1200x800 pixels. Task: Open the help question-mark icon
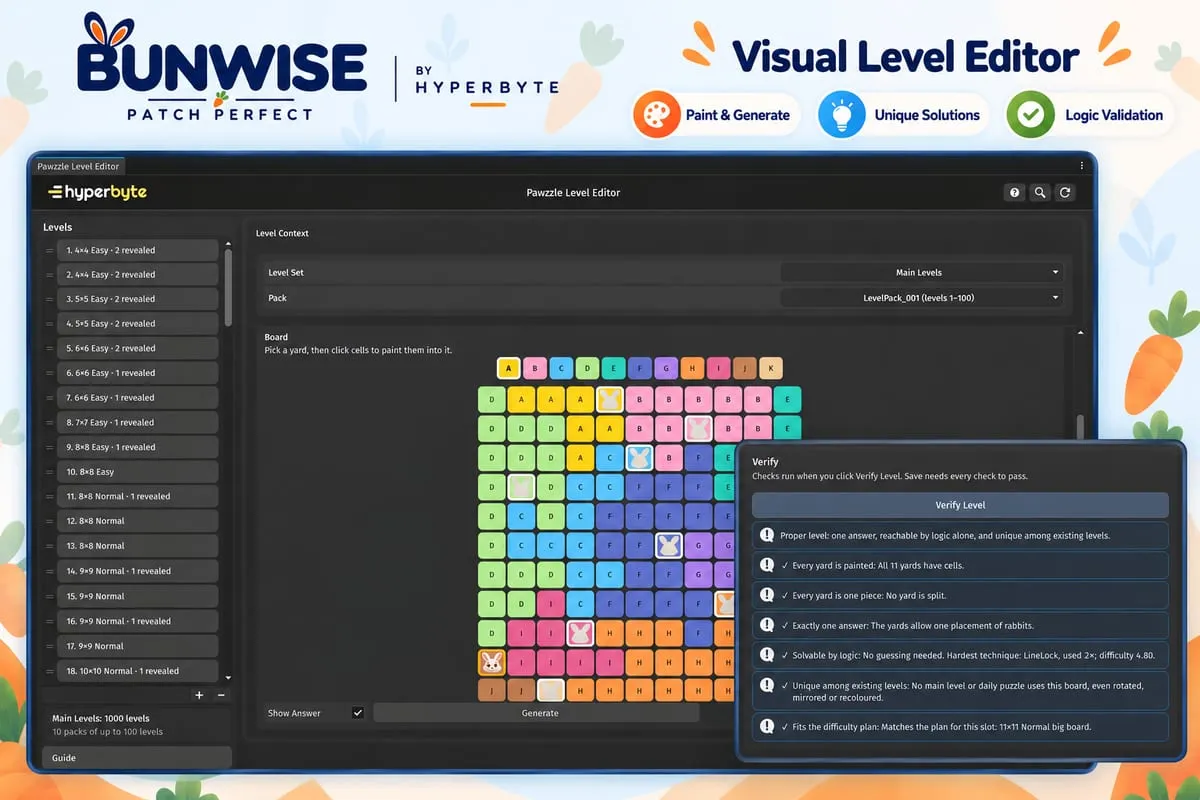(x=1015, y=192)
